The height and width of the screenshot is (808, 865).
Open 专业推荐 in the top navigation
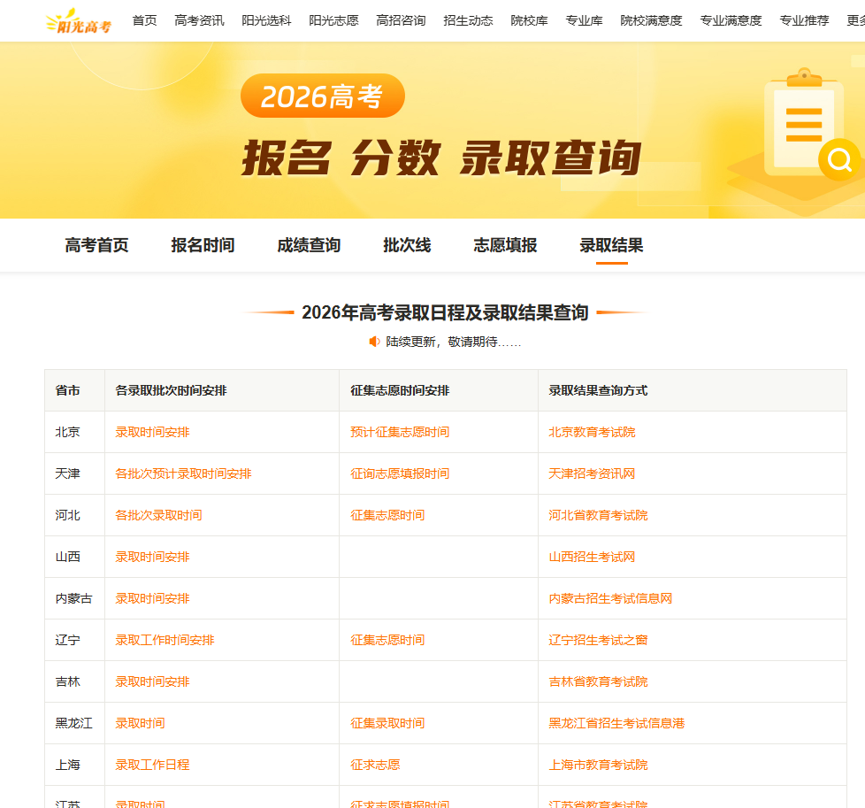[x=804, y=21]
